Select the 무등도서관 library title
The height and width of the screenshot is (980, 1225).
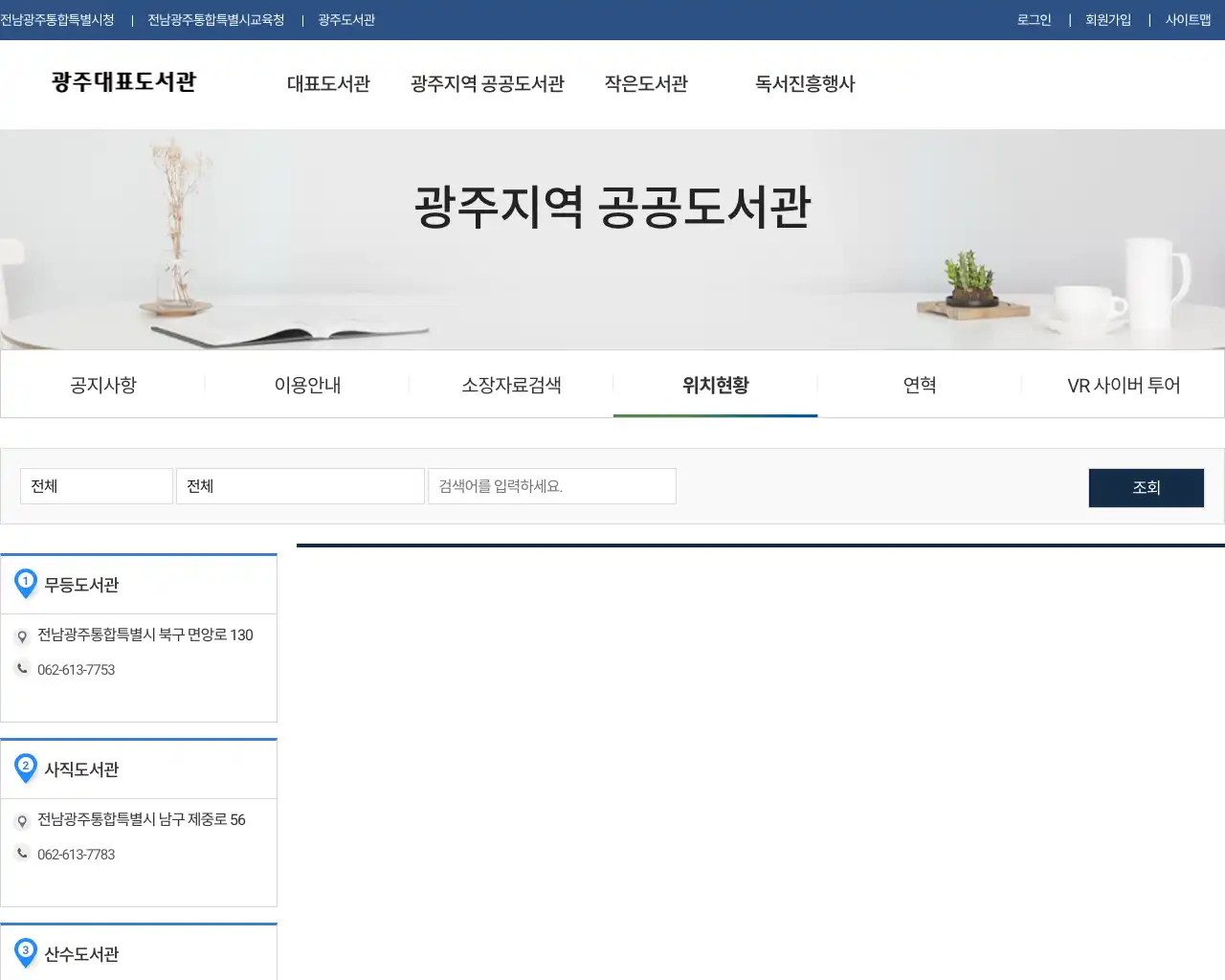81,585
